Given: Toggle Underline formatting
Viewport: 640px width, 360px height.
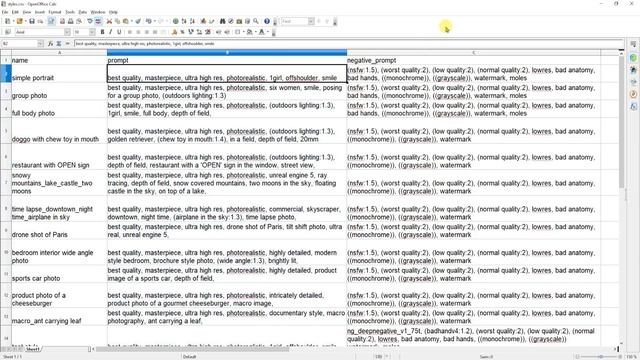Looking at the screenshot, I should [119, 32].
